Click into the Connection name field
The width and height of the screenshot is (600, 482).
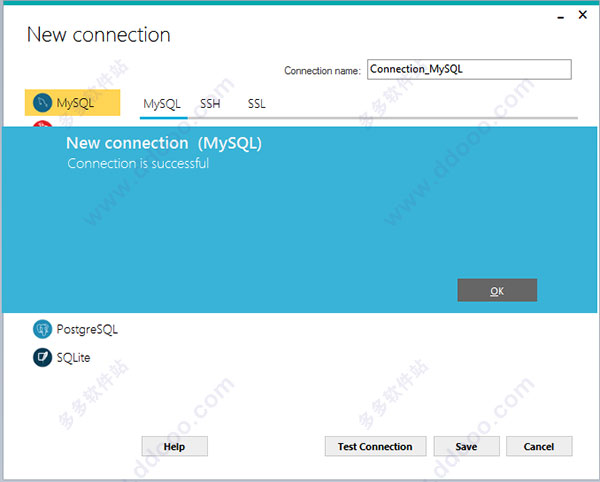tap(469, 69)
